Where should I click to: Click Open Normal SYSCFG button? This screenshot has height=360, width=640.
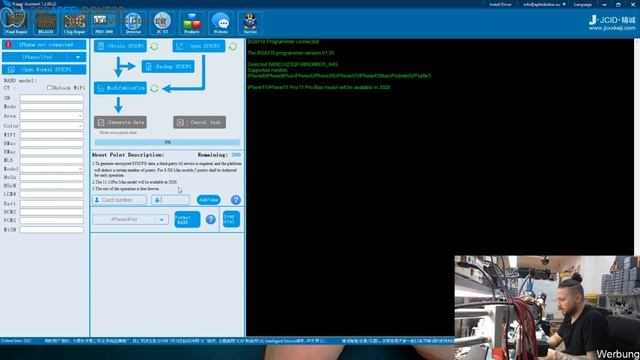coord(44,70)
